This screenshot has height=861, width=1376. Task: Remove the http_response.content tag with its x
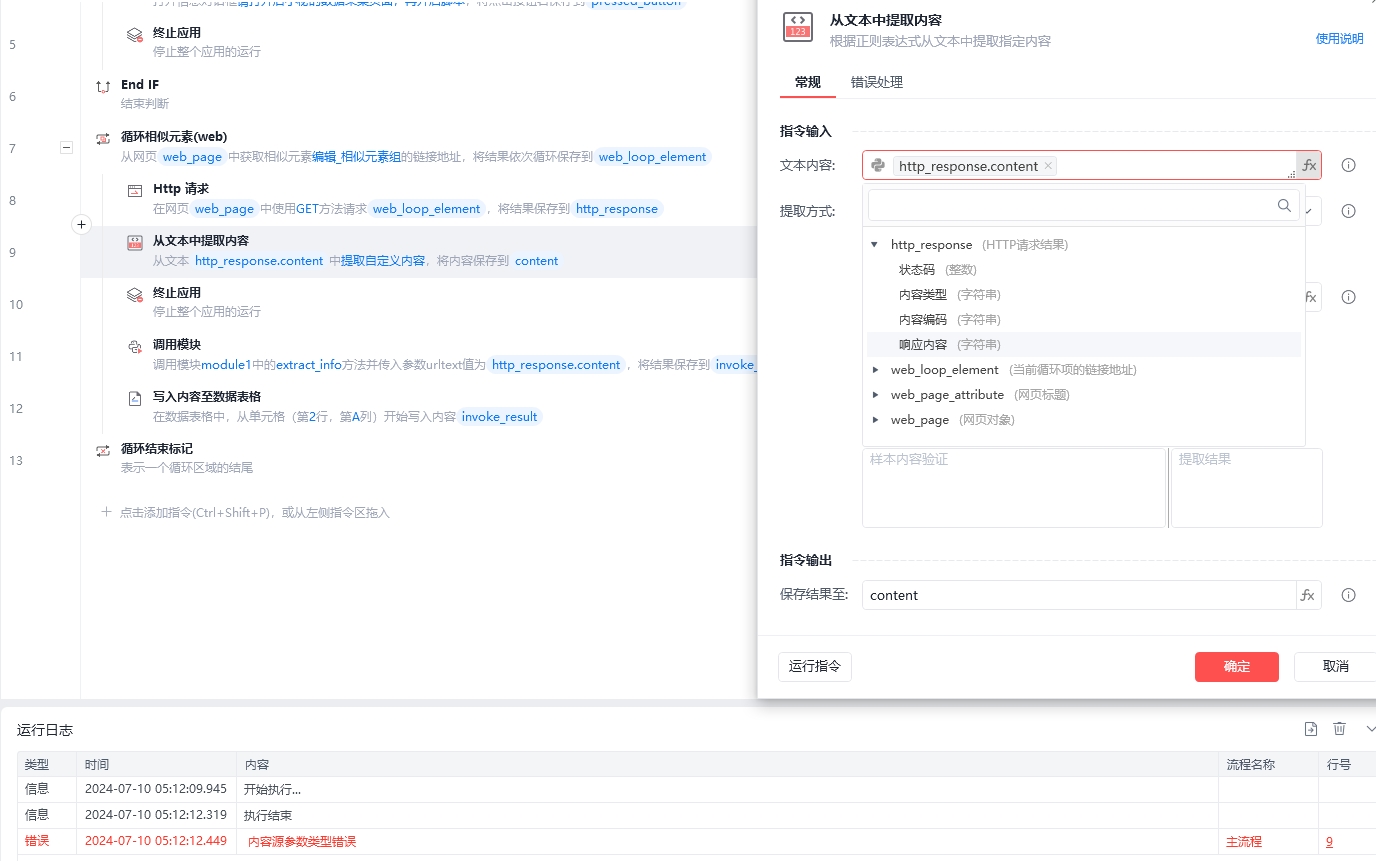pyautogui.click(x=1048, y=166)
